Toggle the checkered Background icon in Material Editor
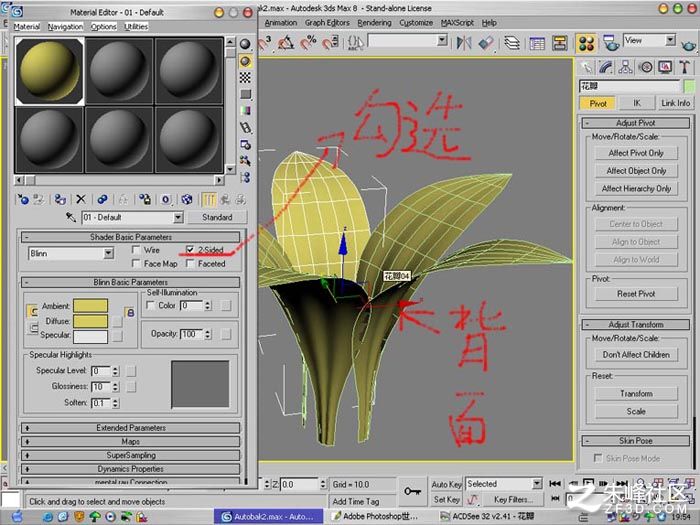The image size is (700, 525). coord(245,78)
